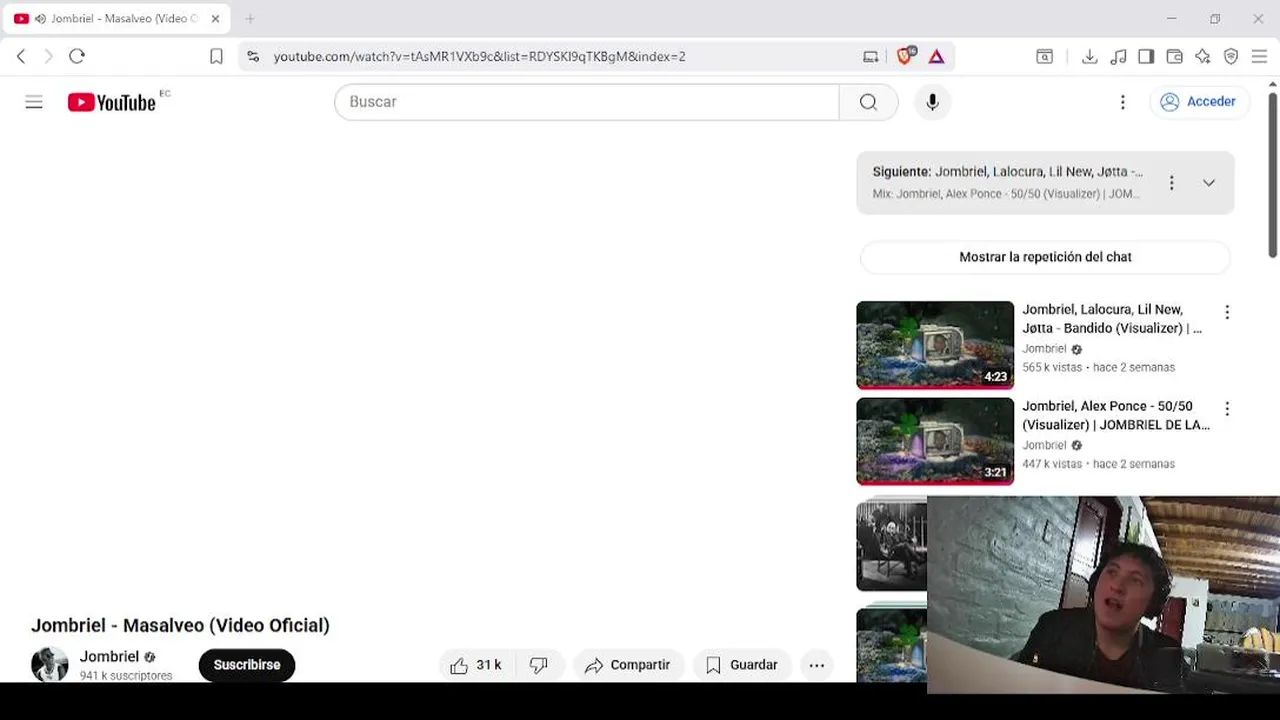Click the YouTube URL address field
This screenshot has width=1280, height=720.
480,56
